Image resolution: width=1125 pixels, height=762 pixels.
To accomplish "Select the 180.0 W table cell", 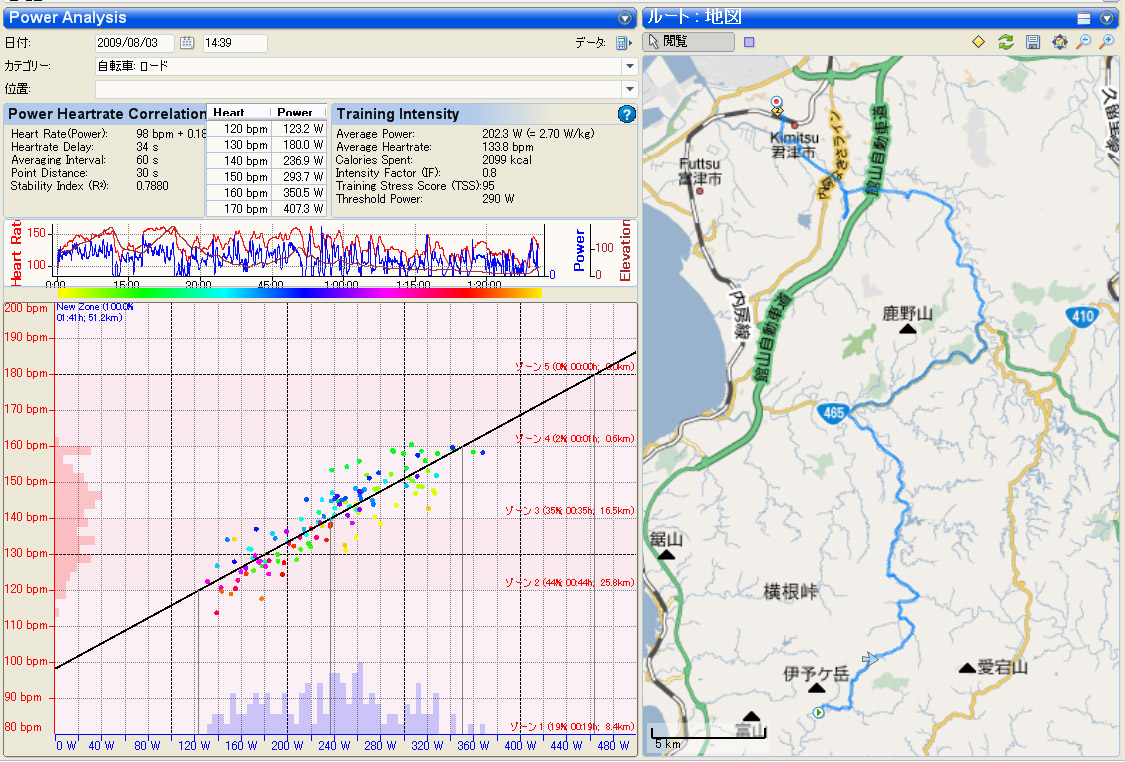I will pyautogui.click(x=299, y=145).
